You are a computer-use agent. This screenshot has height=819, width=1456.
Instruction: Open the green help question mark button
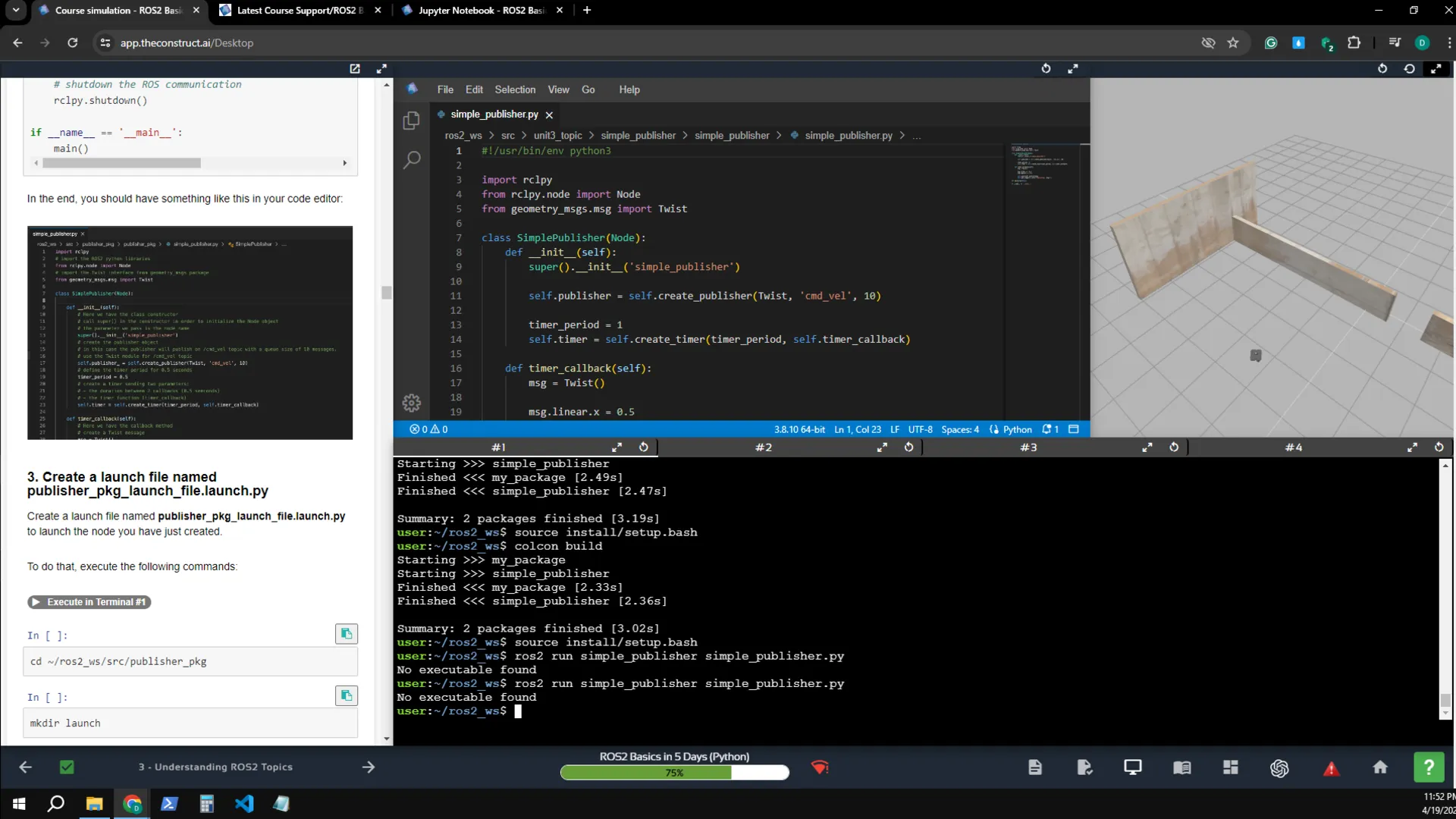pos(1429,767)
